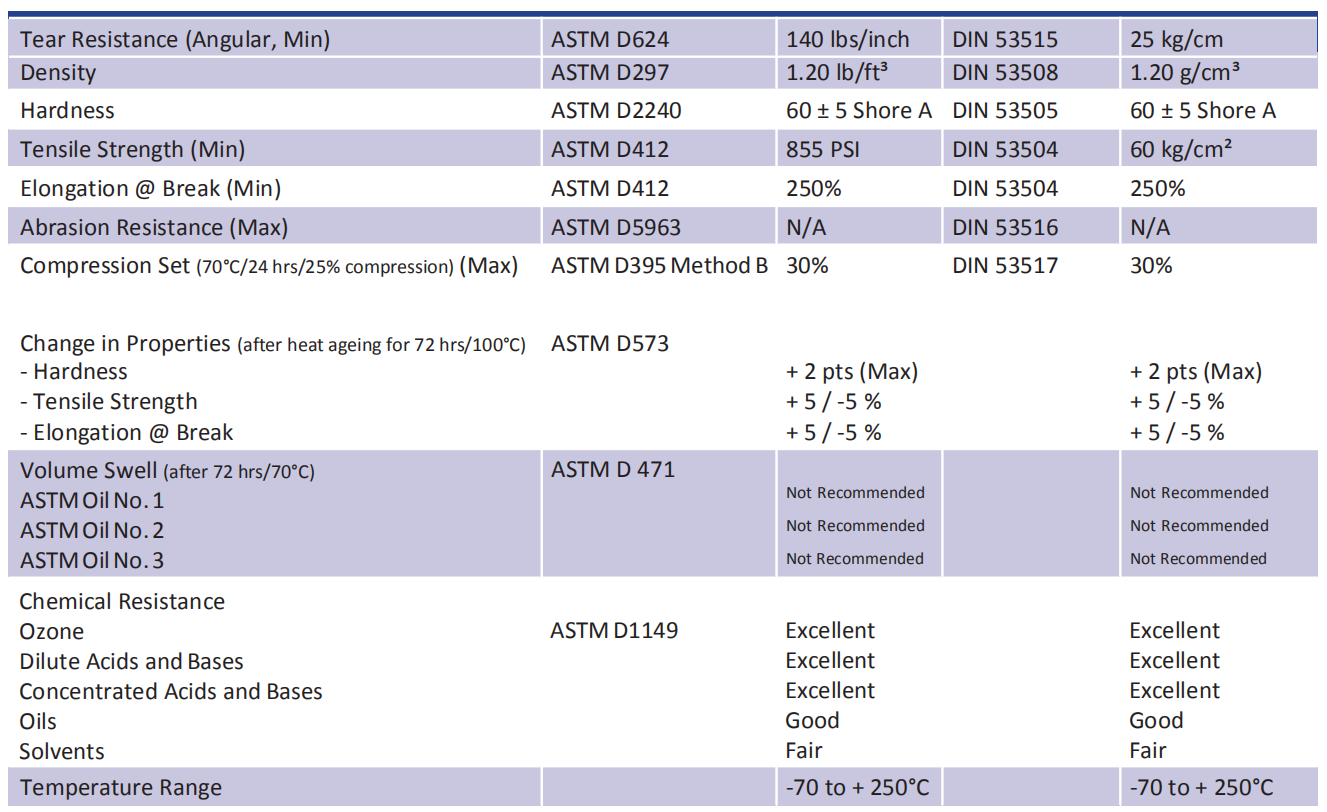1327x812 pixels.
Task: Click the "Elongation @ Break (Min)" row label
Action: tap(150, 188)
